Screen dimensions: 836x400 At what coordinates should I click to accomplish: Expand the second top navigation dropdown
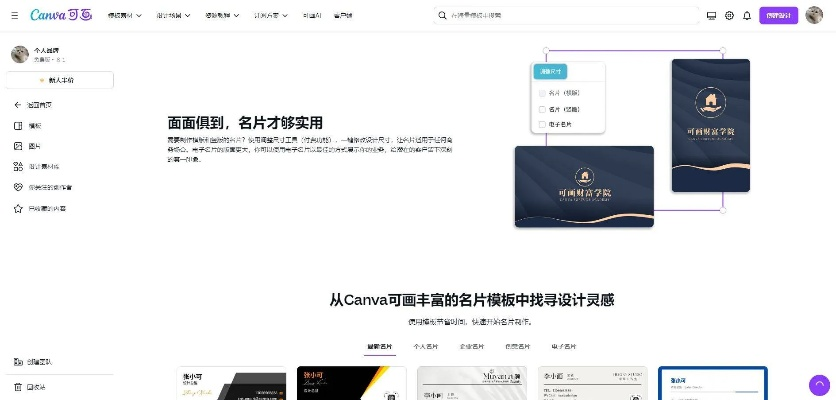pyautogui.click(x=174, y=16)
